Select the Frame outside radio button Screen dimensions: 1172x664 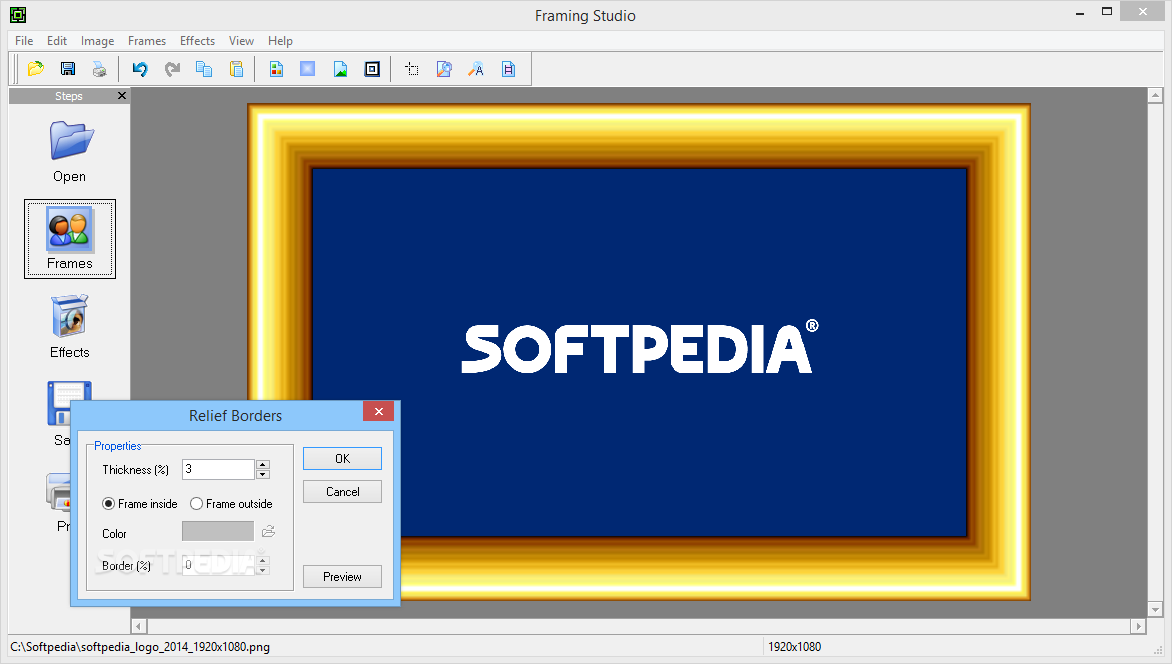pos(197,504)
